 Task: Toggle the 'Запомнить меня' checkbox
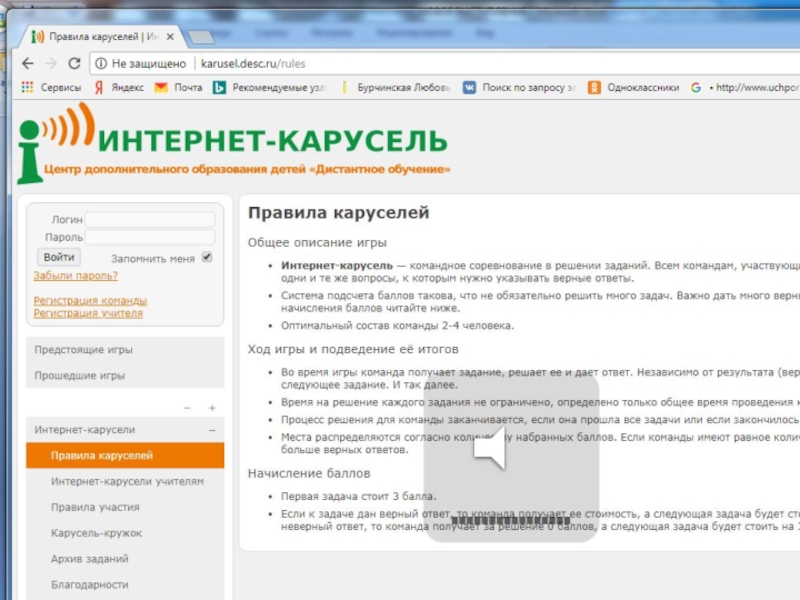point(207,257)
